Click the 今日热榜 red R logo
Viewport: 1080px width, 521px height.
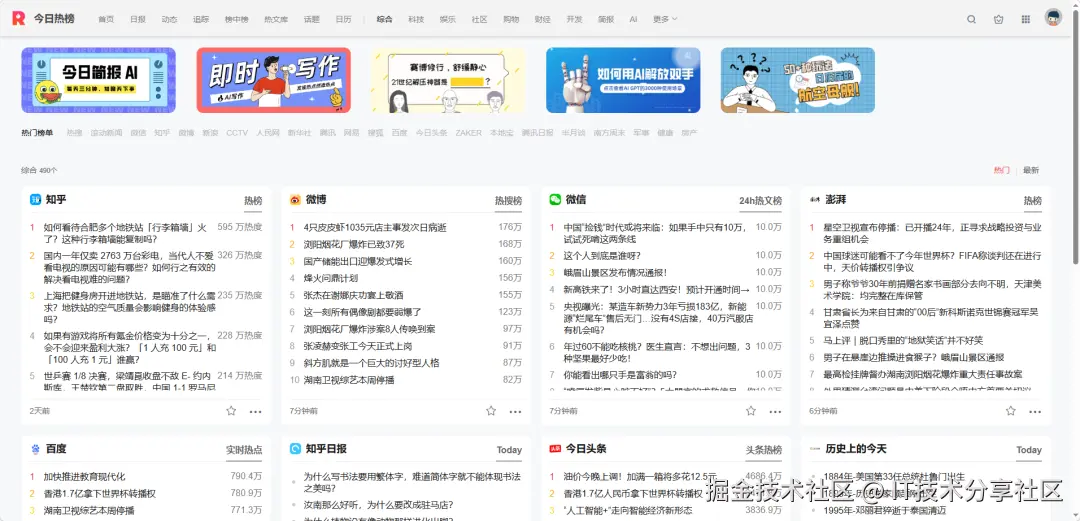tap(18, 19)
